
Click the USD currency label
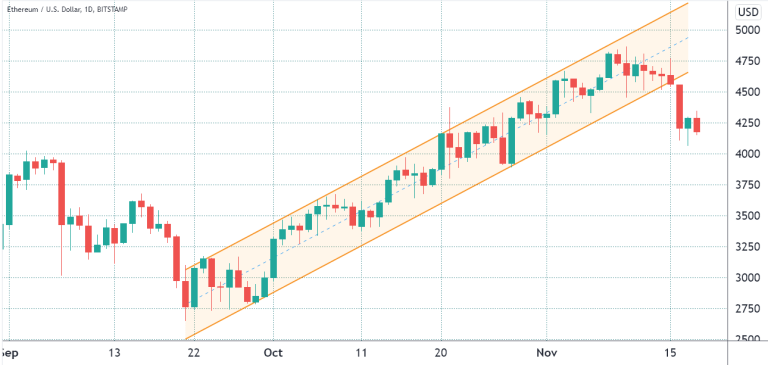coord(750,12)
